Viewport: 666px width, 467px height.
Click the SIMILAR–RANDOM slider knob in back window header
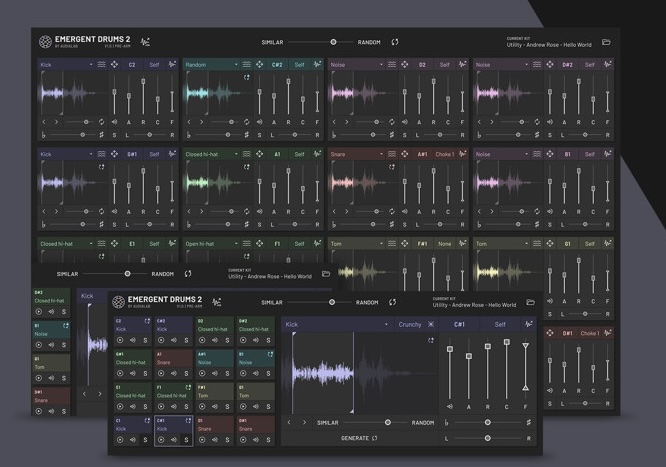tap(333, 42)
